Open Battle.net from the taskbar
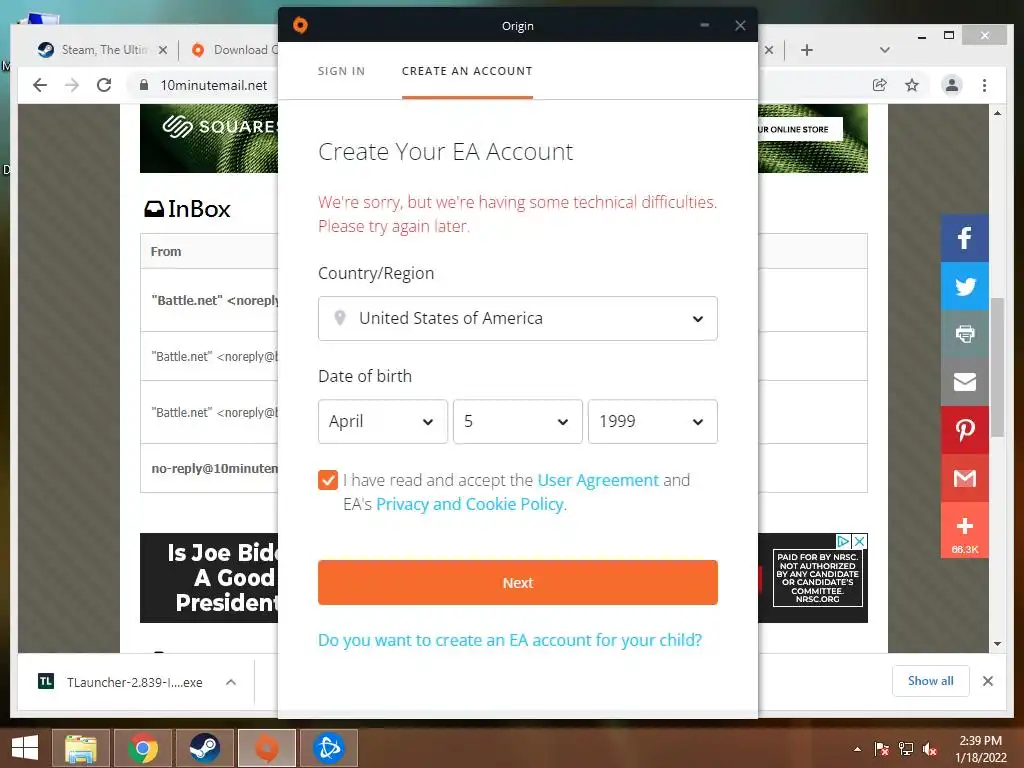Viewport: 1024px width, 768px height. [328, 748]
